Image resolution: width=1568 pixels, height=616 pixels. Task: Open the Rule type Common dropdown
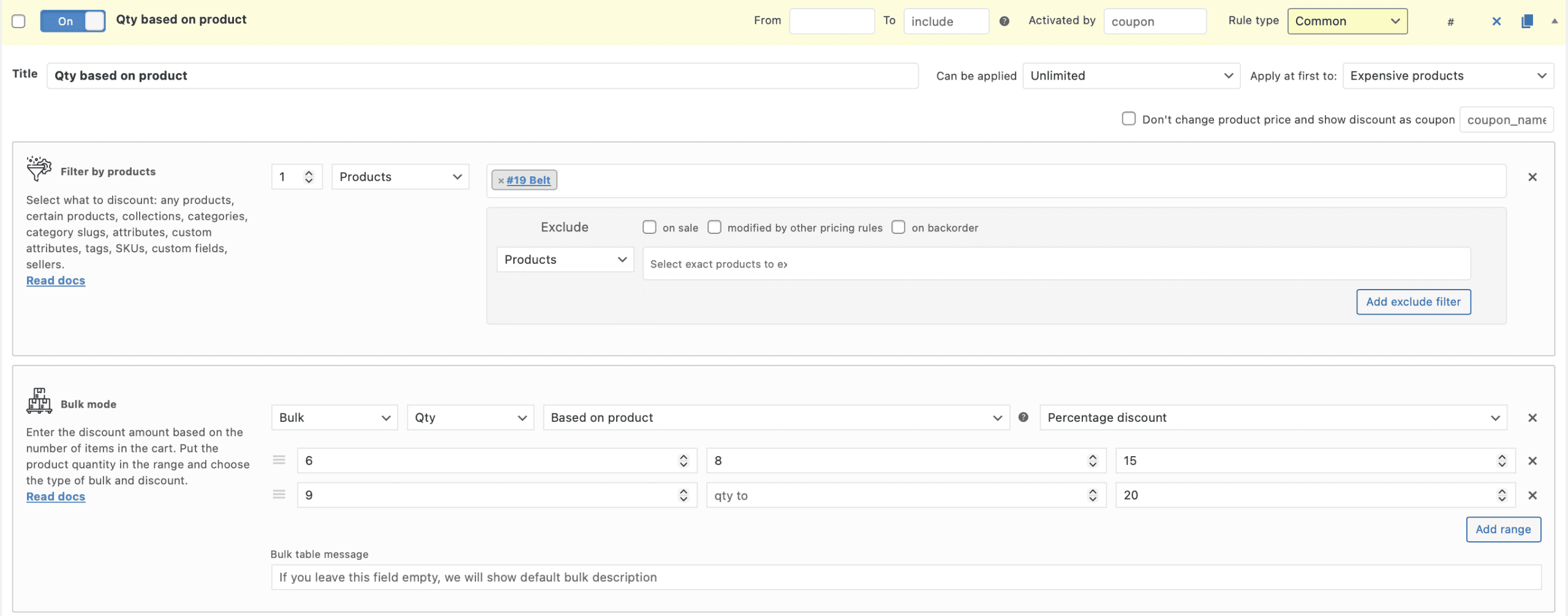click(x=1347, y=21)
